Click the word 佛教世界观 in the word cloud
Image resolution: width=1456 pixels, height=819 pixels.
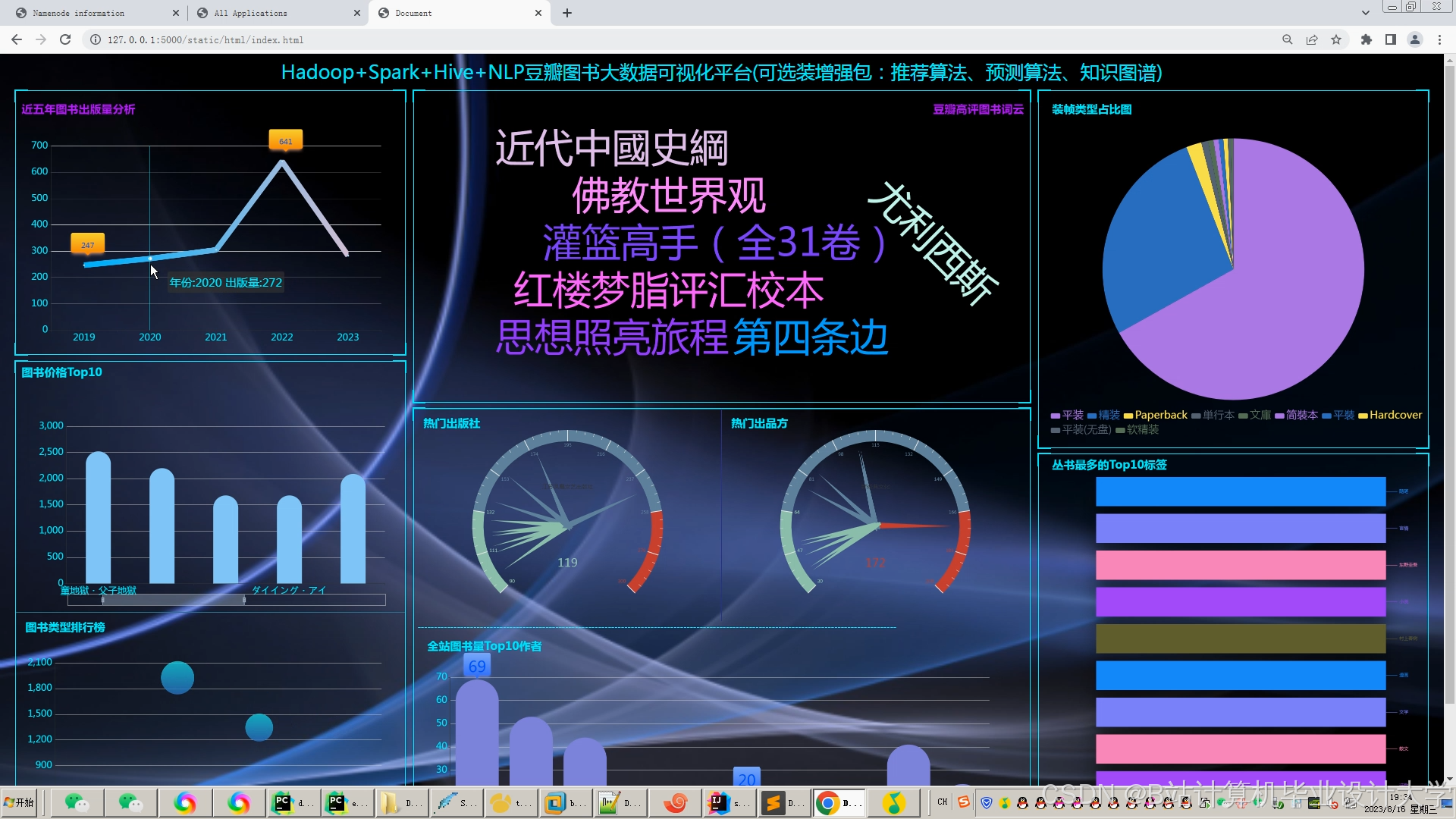(667, 196)
